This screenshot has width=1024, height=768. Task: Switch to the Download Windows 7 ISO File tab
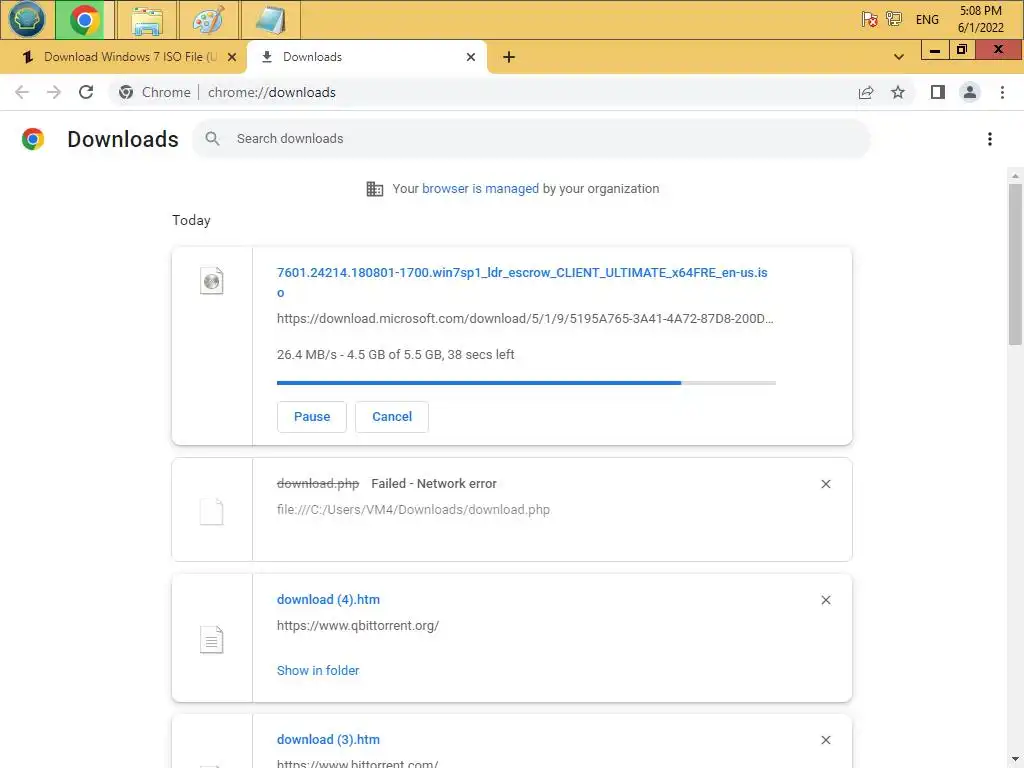[130, 57]
